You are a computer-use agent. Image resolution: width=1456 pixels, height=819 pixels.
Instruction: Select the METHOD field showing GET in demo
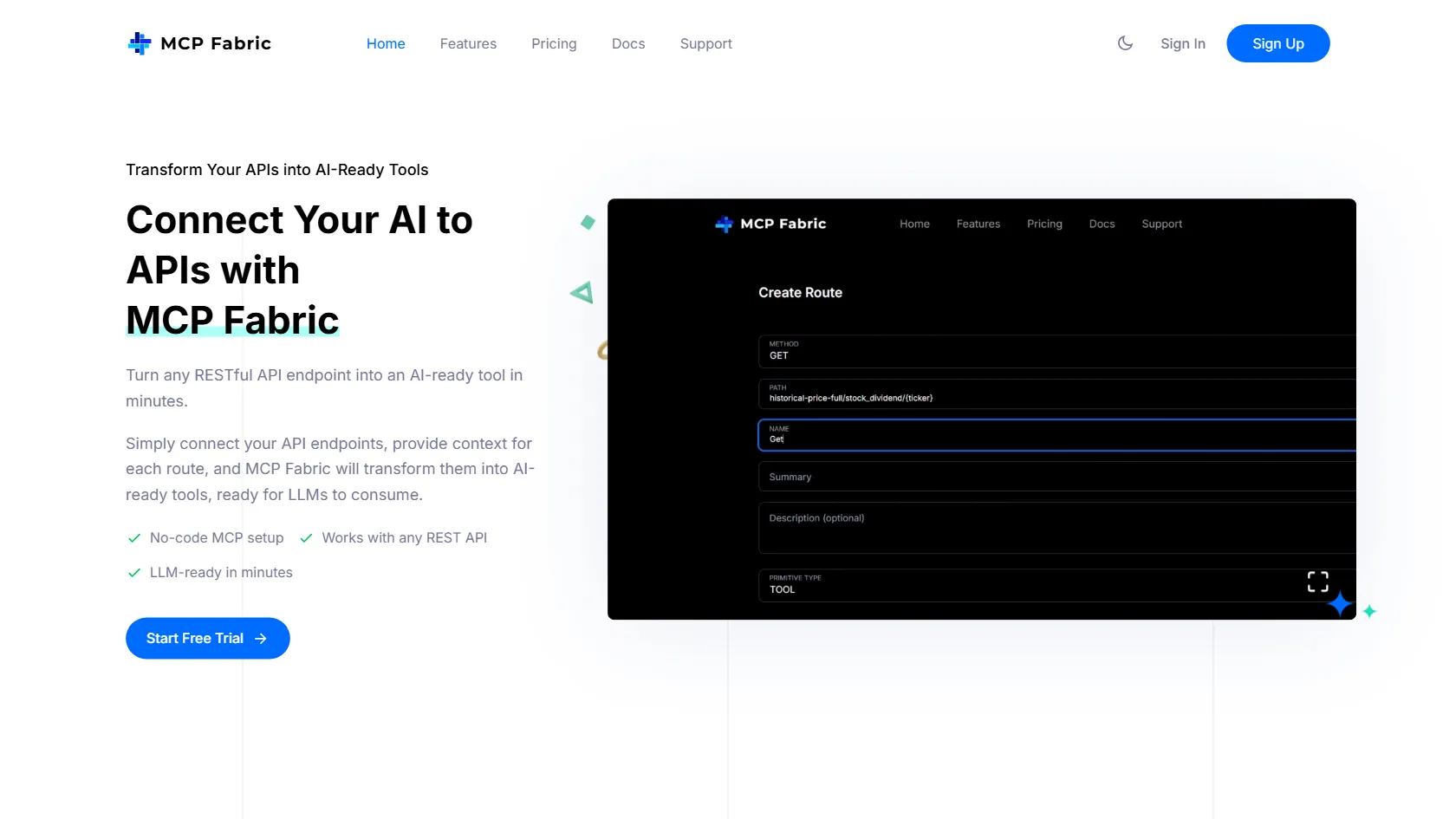tap(1057, 351)
